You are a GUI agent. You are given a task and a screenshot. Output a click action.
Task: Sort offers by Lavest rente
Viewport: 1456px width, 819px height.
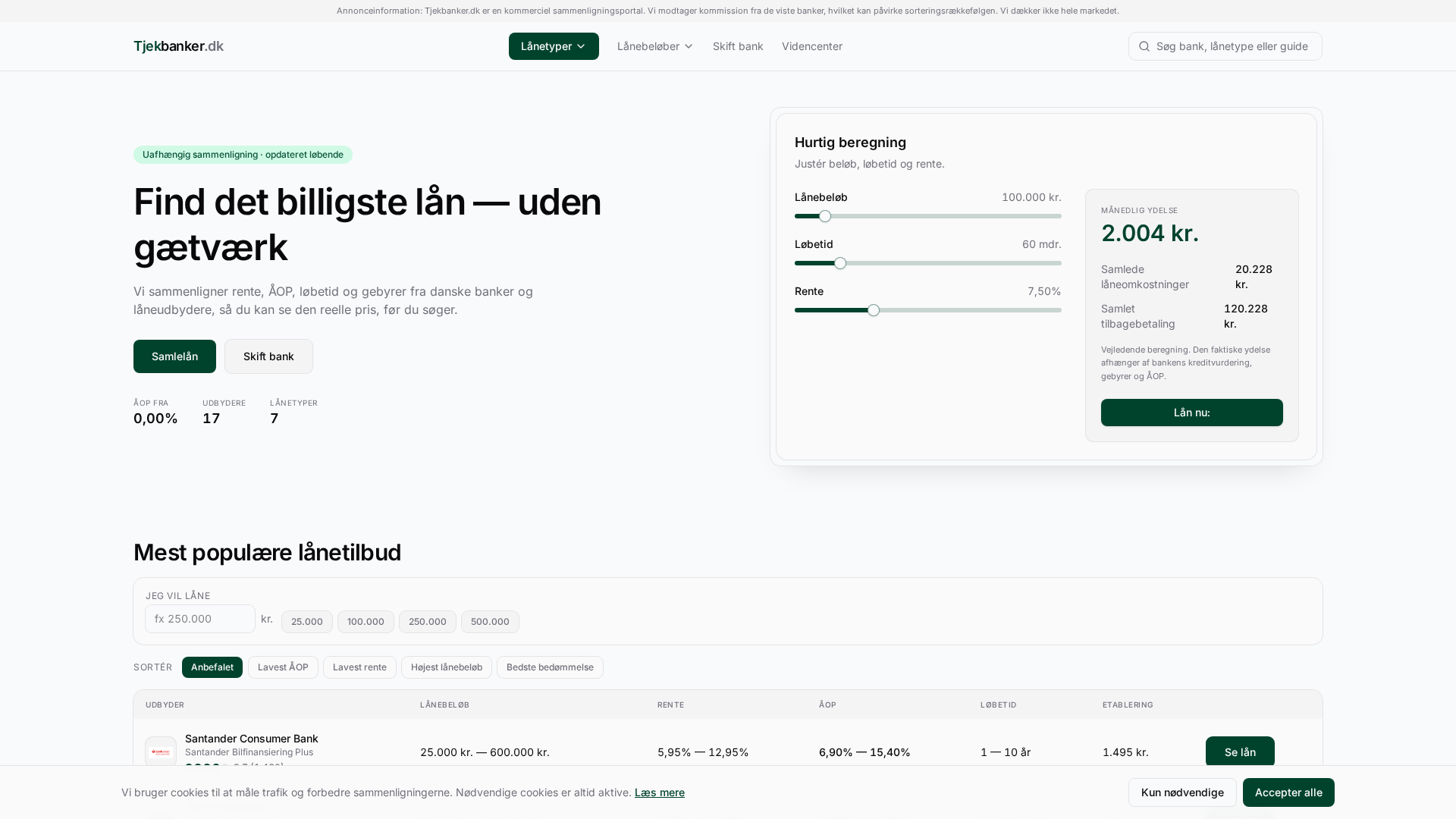point(359,667)
